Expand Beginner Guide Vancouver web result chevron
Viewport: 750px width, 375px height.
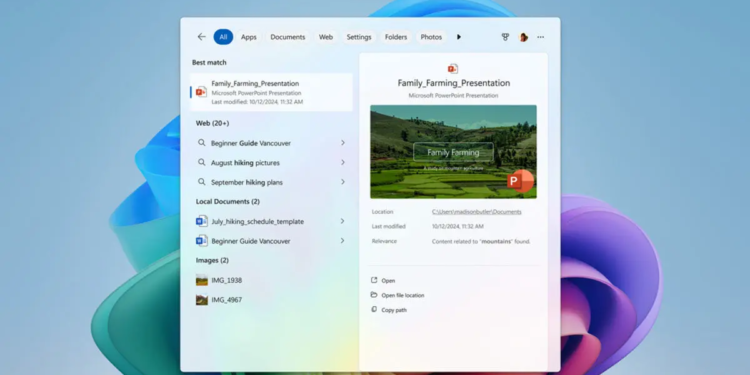pyautogui.click(x=342, y=143)
